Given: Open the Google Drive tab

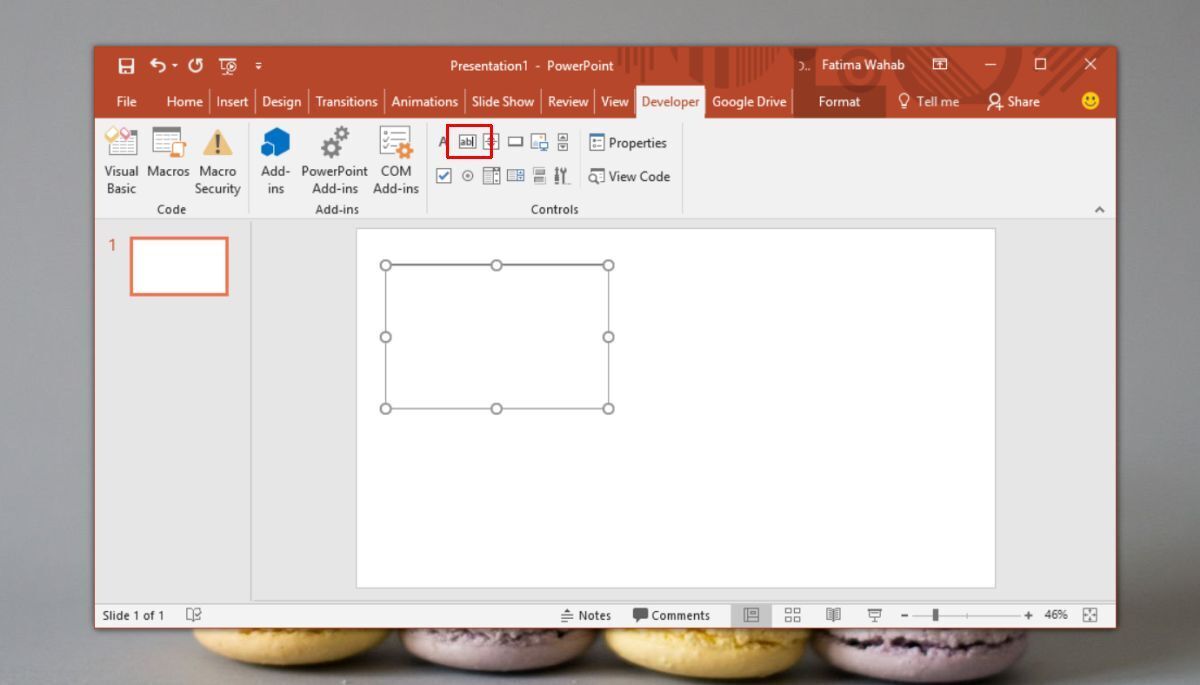Looking at the screenshot, I should click(748, 101).
